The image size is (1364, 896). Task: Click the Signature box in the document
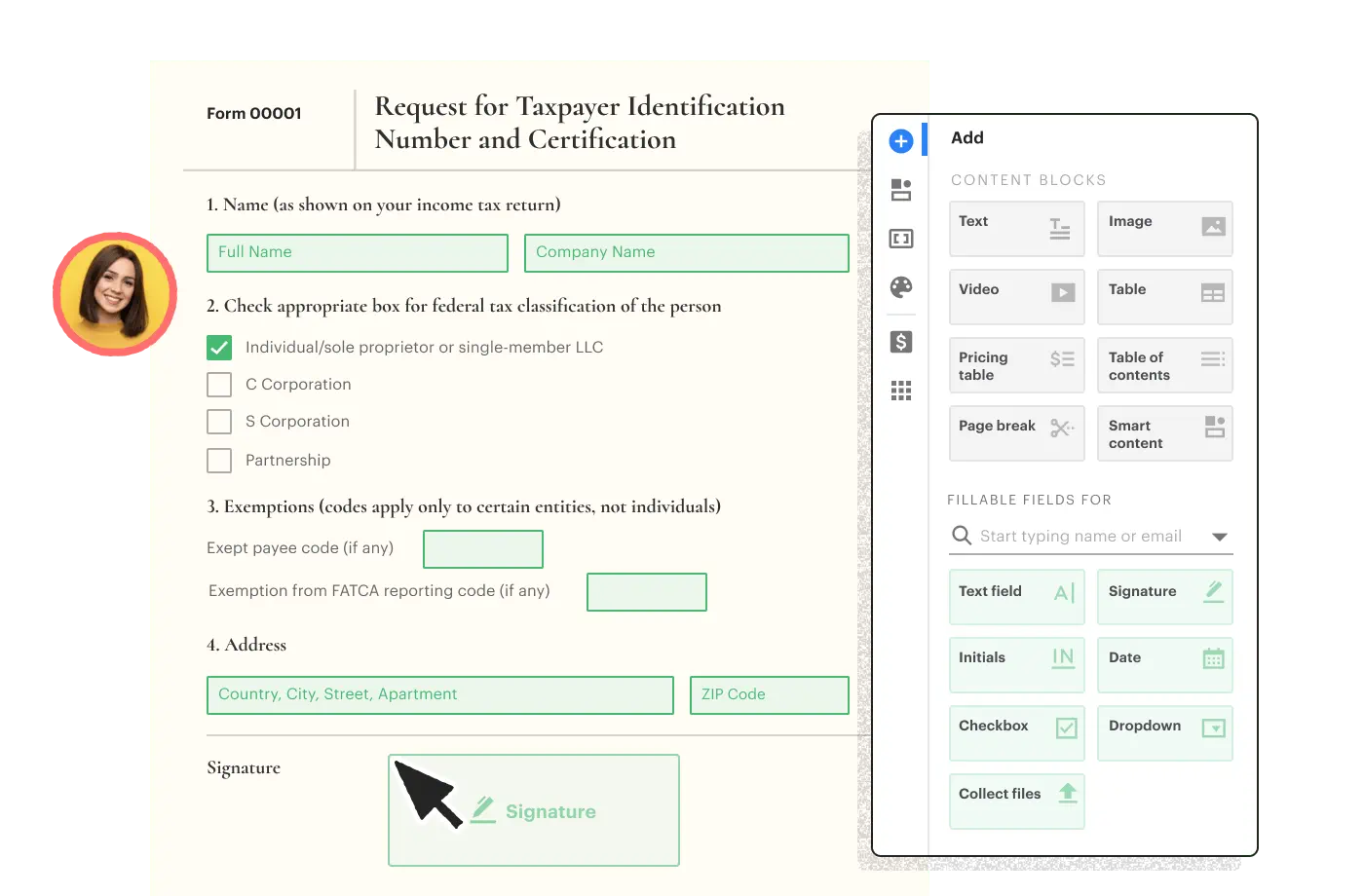[534, 810]
